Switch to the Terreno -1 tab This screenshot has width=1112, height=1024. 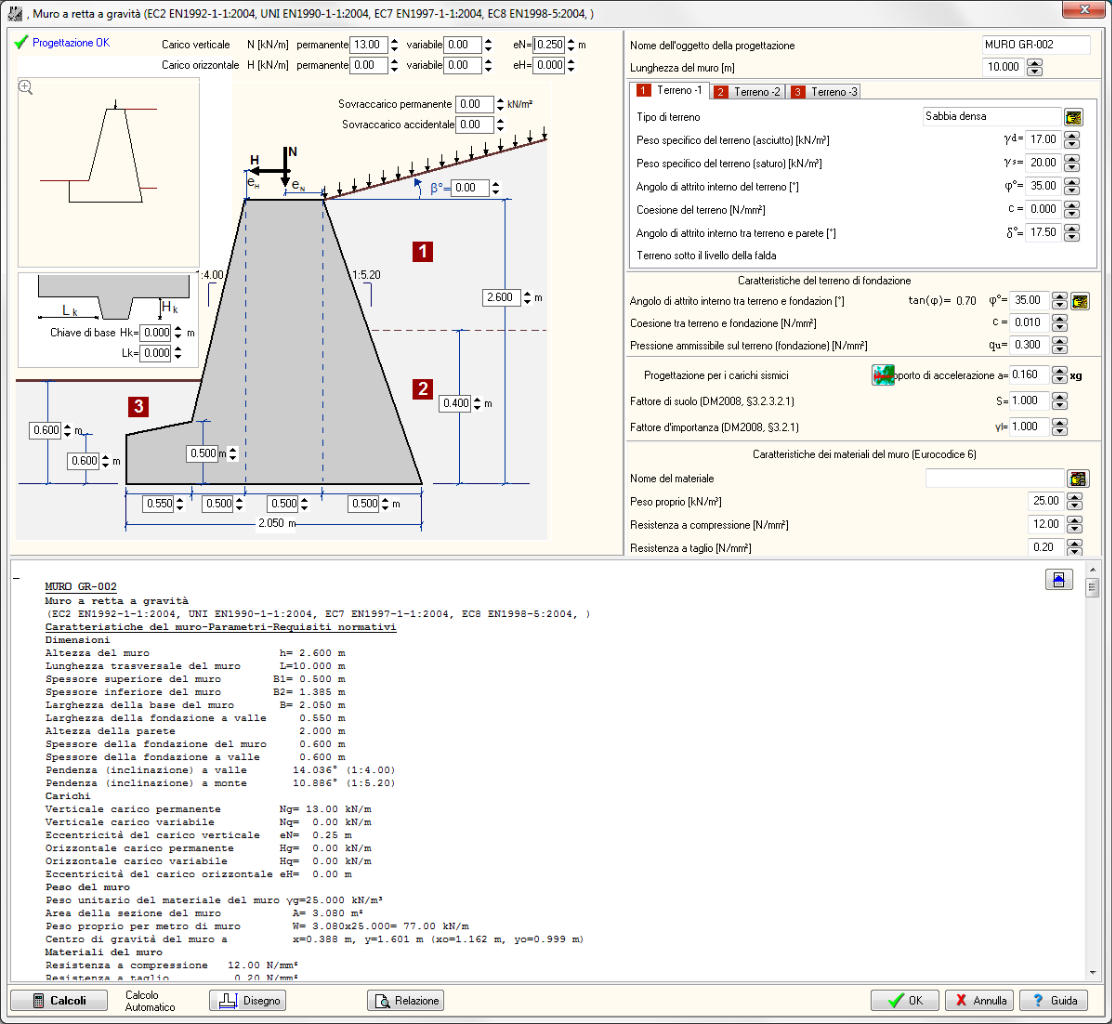pyautogui.click(x=669, y=91)
